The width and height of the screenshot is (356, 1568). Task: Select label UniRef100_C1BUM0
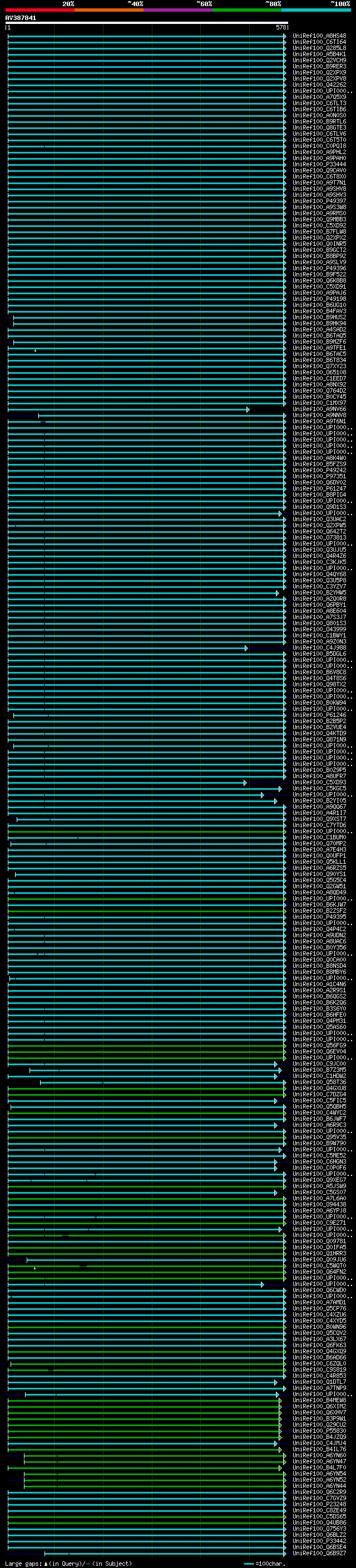[x=319, y=838]
